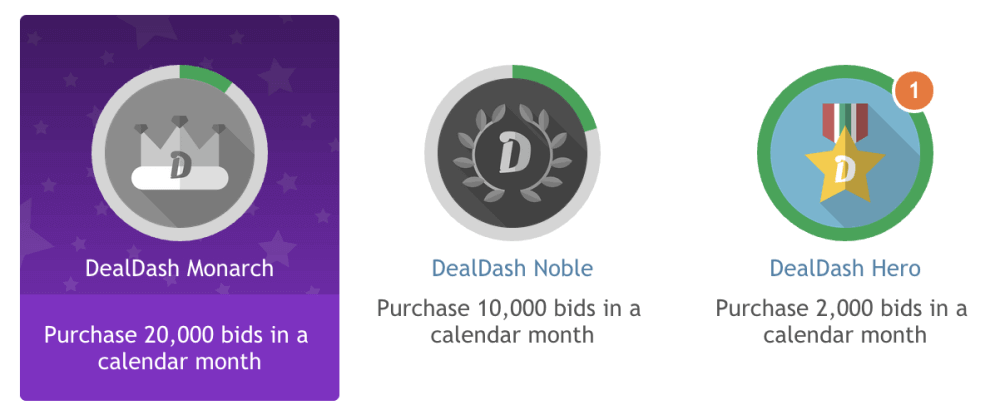The width and height of the screenshot is (1000, 415).
Task: Click the Monarch crown badge icon
Action: coord(180,152)
